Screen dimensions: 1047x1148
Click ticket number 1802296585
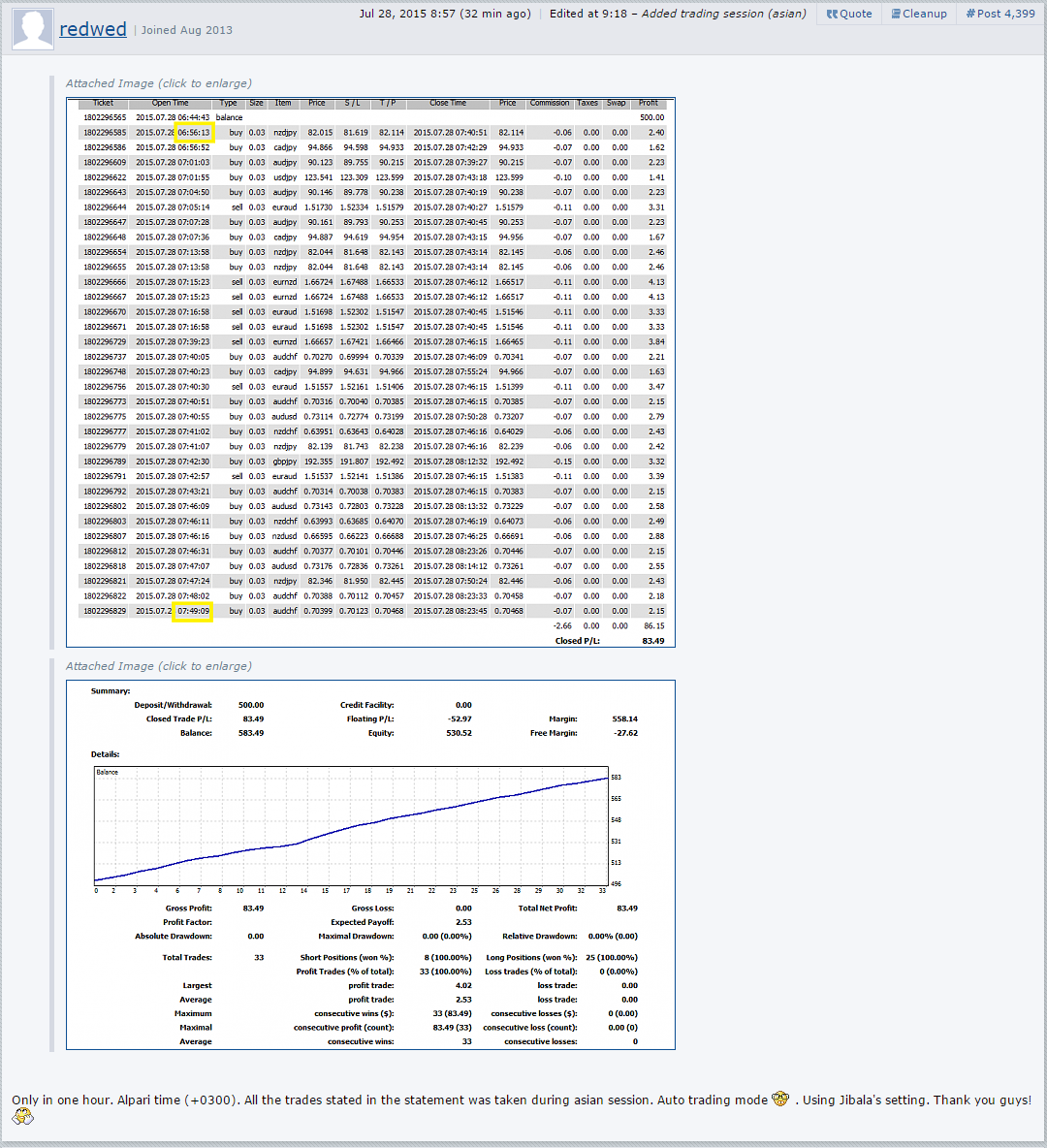pyautogui.click(x=105, y=133)
